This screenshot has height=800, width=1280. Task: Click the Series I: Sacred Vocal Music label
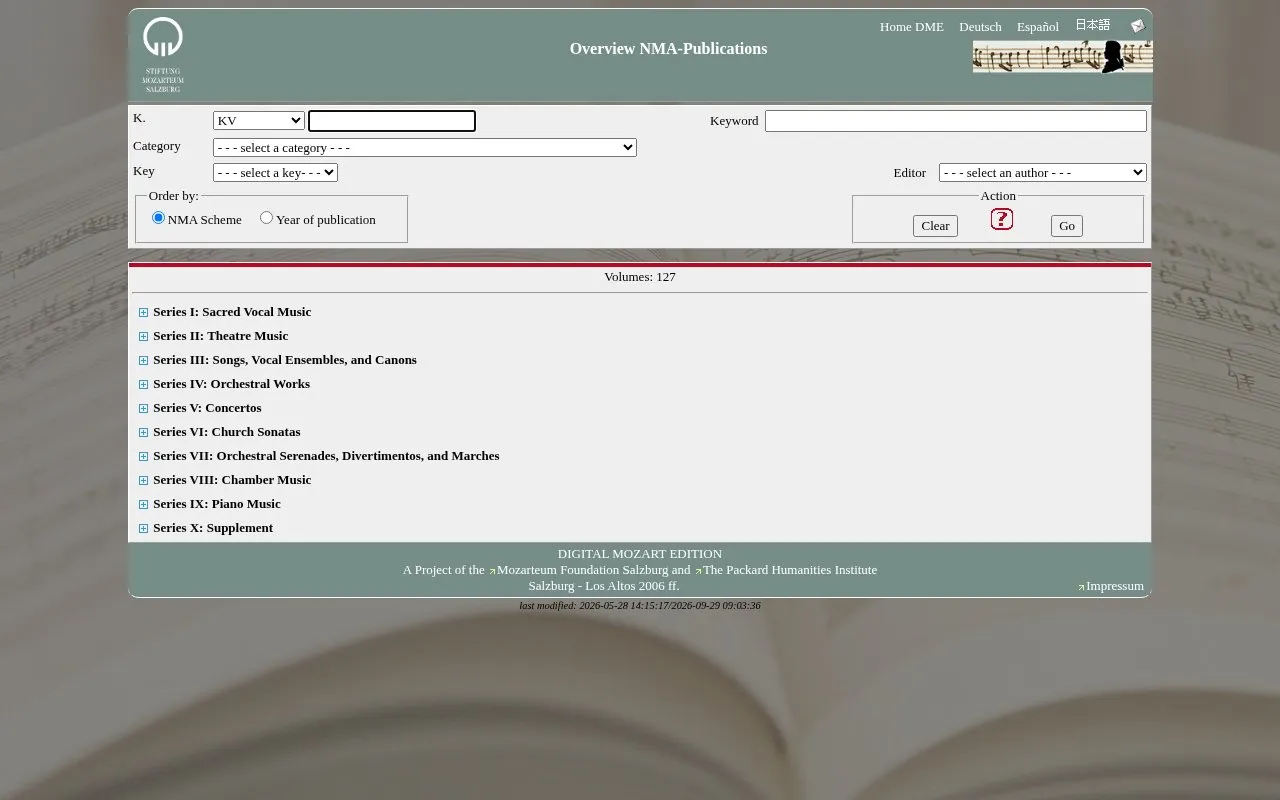(232, 312)
